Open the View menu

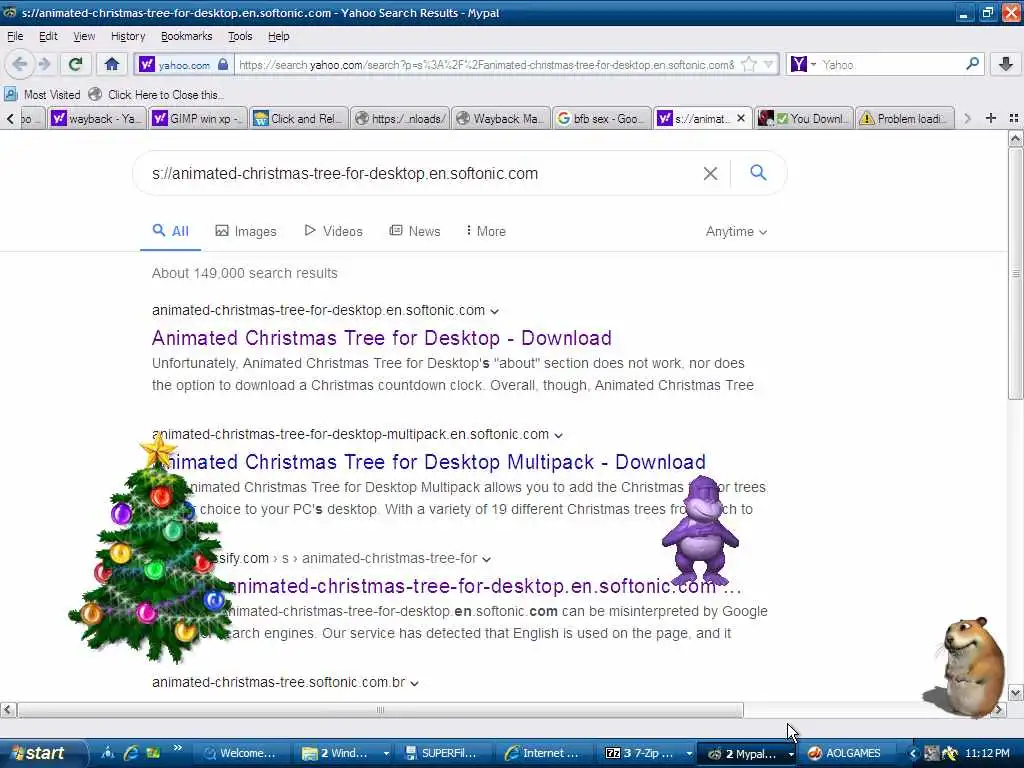tap(84, 37)
